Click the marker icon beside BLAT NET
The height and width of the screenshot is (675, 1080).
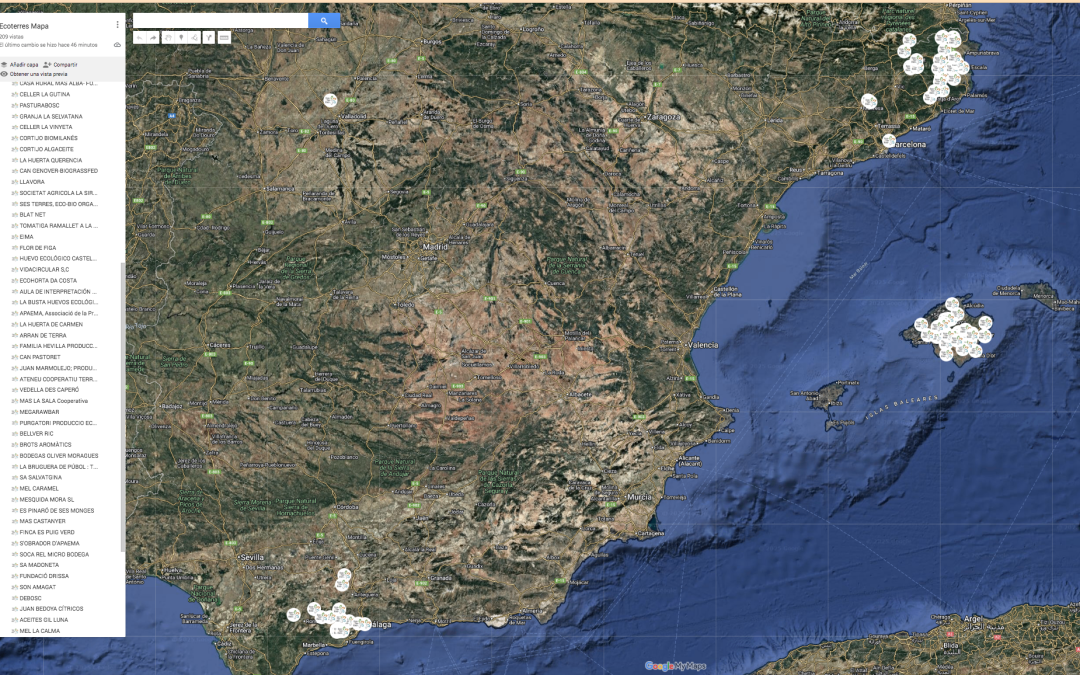pos(14,215)
